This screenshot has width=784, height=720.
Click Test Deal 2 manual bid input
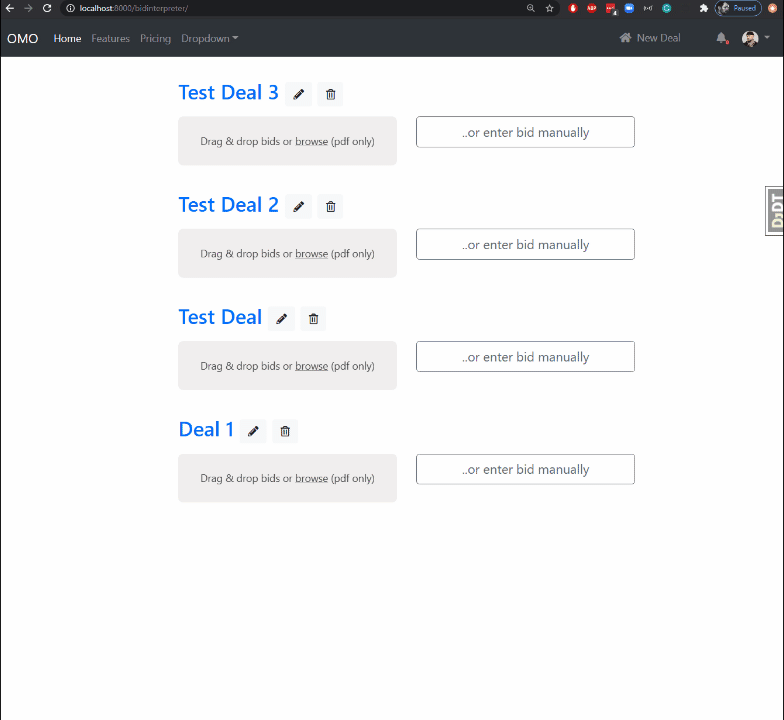525,244
